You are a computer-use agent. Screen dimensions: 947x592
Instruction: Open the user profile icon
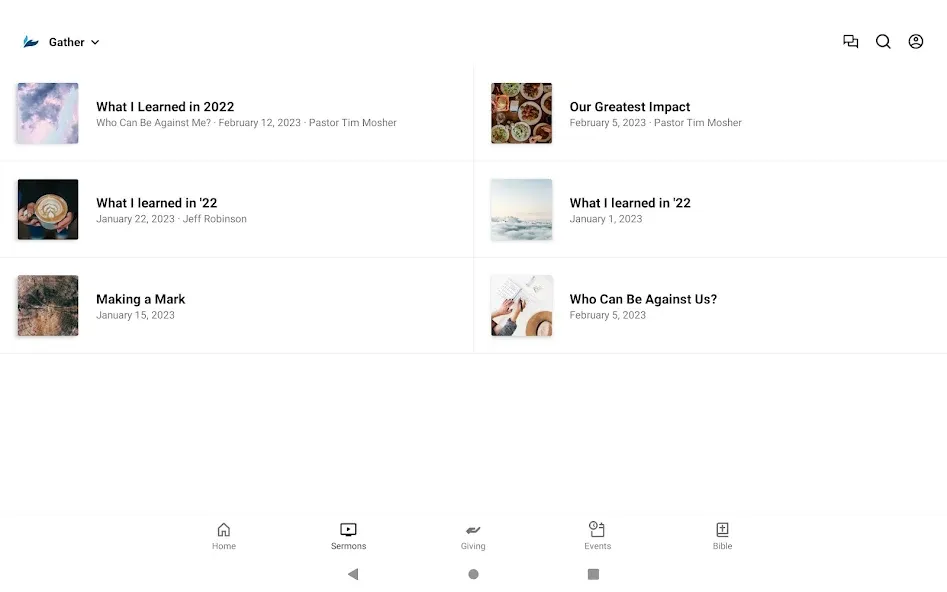click(916, 41)
